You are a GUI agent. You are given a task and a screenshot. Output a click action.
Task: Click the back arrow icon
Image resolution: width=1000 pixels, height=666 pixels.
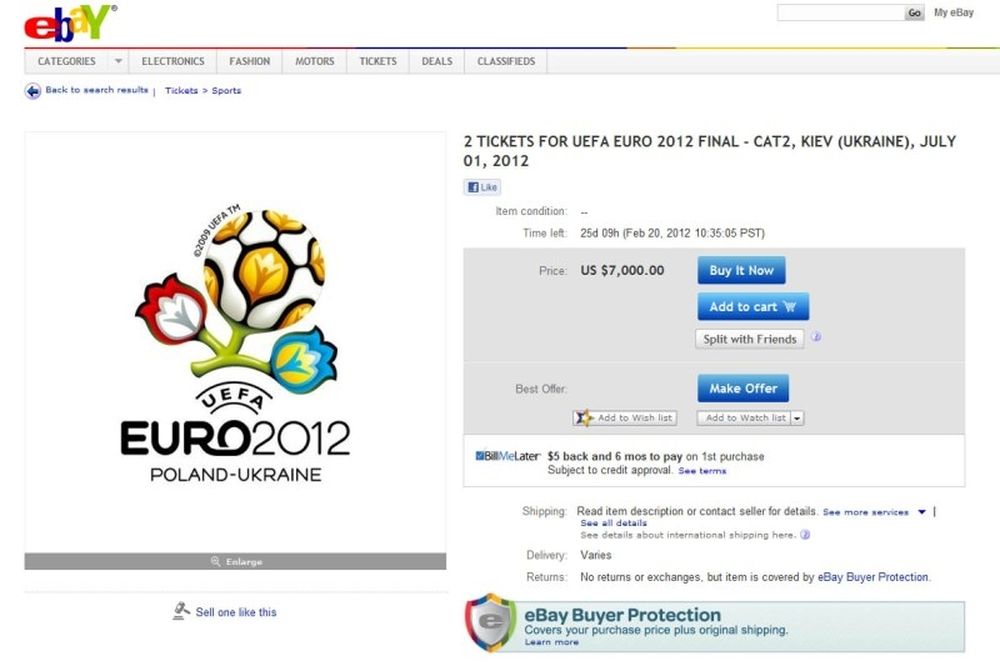33,91
